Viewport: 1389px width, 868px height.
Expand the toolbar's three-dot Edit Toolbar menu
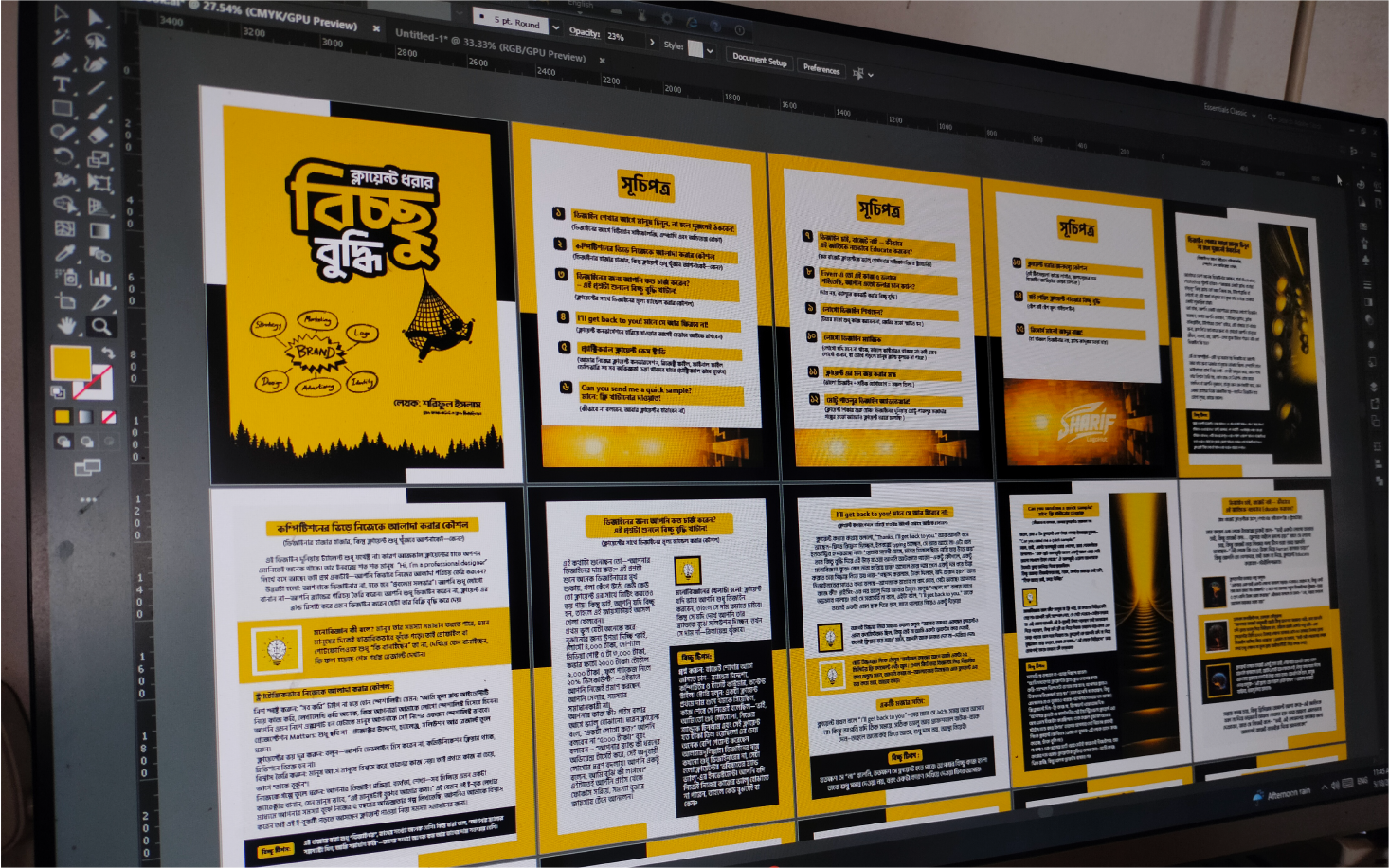88,499
